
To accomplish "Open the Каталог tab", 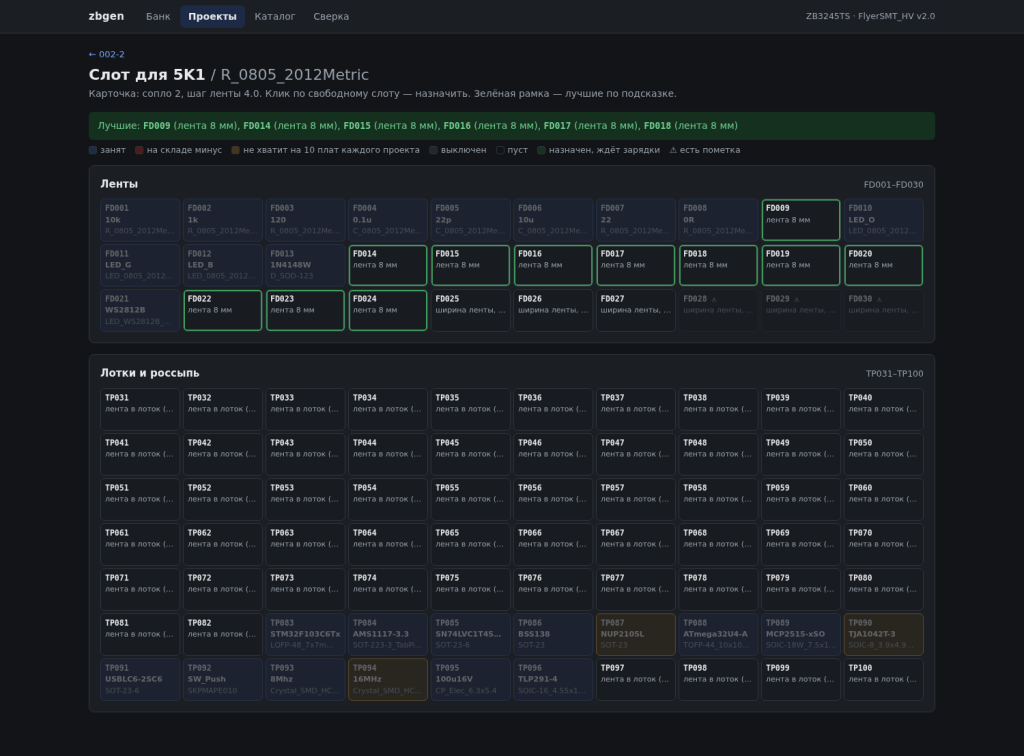I will click(275, 16).
